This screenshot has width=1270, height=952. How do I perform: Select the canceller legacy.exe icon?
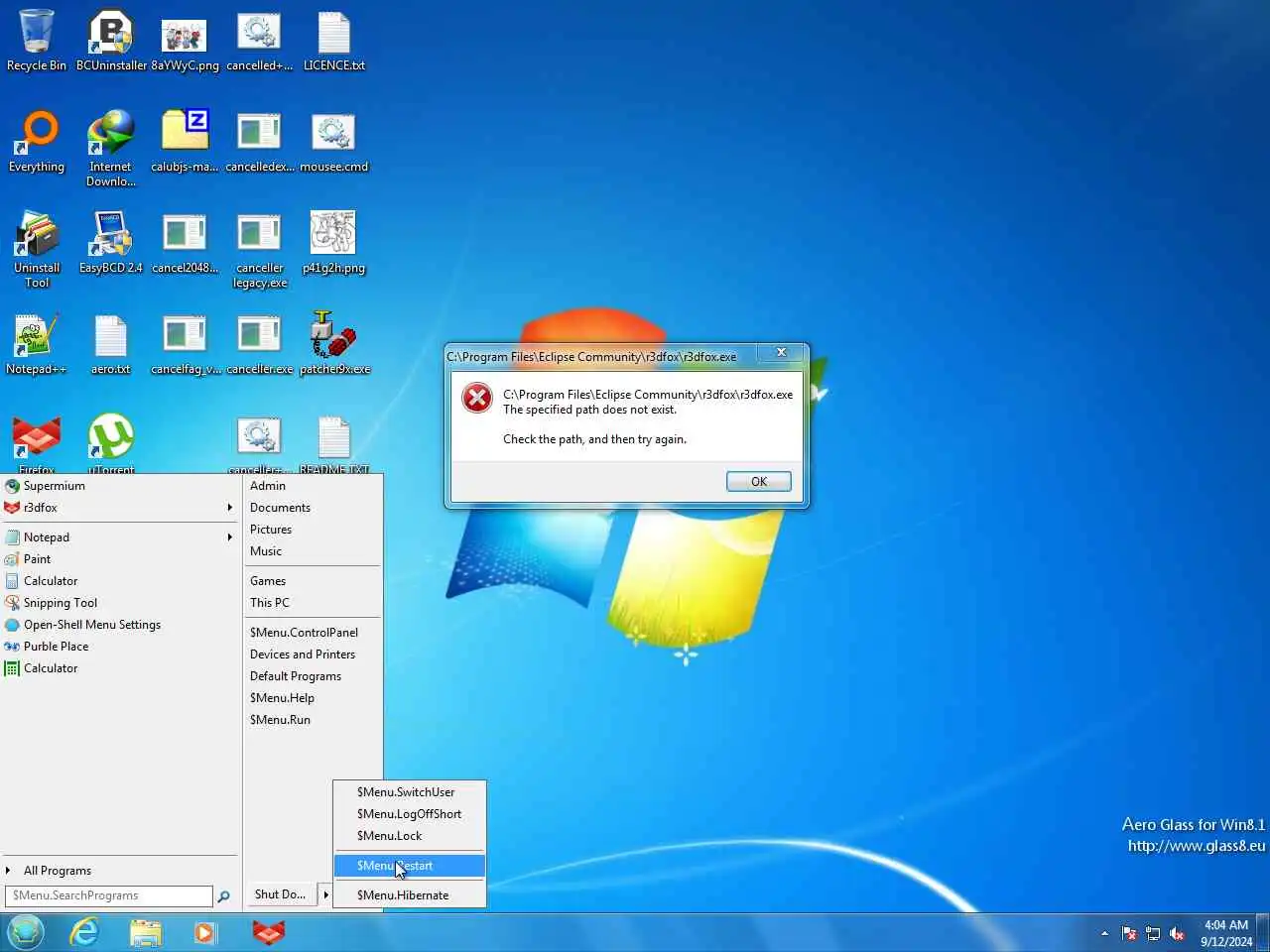259,250
